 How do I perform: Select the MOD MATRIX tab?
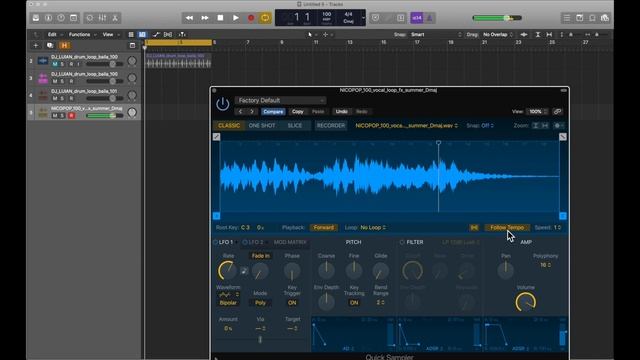tap(290, 242)
